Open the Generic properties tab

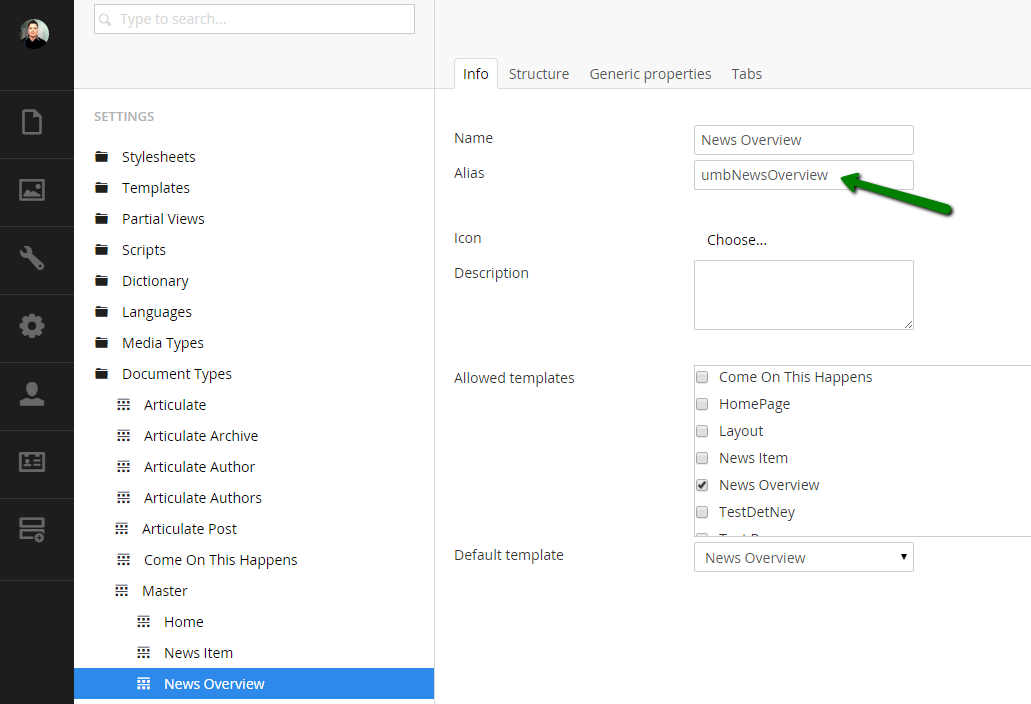650,74
